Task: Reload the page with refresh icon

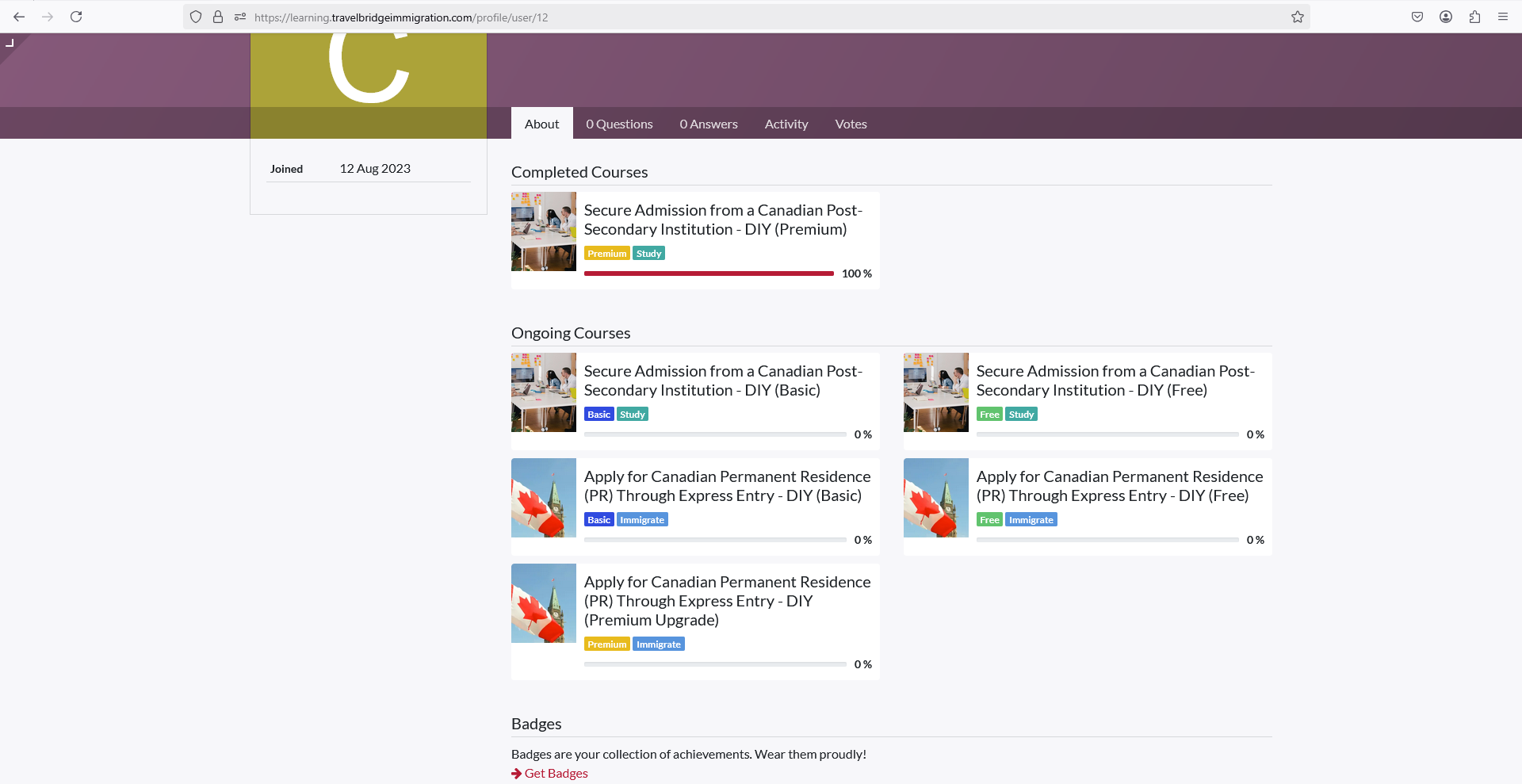Action: [x=76, y=17]
